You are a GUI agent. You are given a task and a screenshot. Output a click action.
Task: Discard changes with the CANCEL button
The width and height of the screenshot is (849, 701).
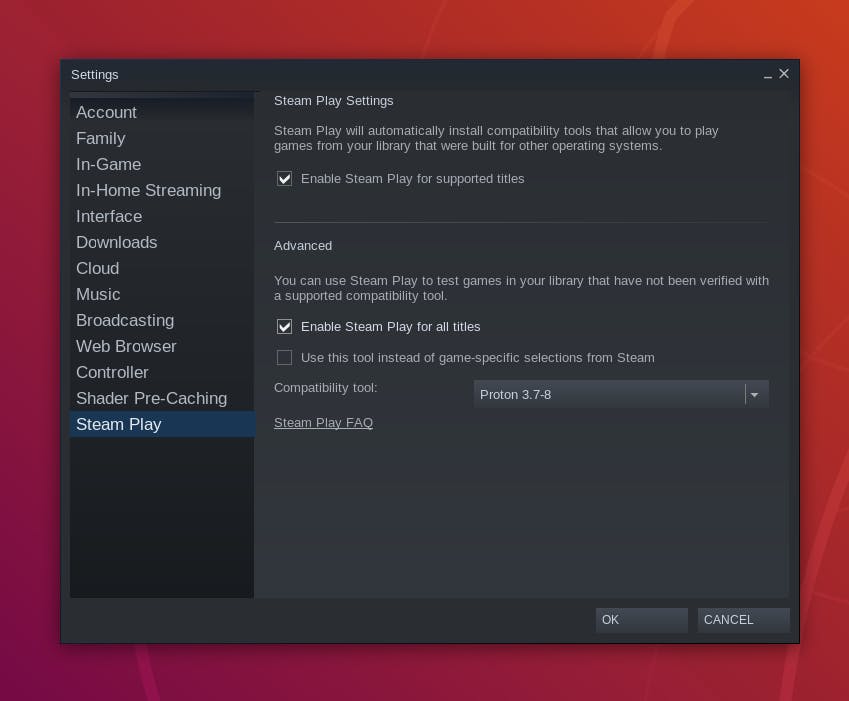point(743,620)
